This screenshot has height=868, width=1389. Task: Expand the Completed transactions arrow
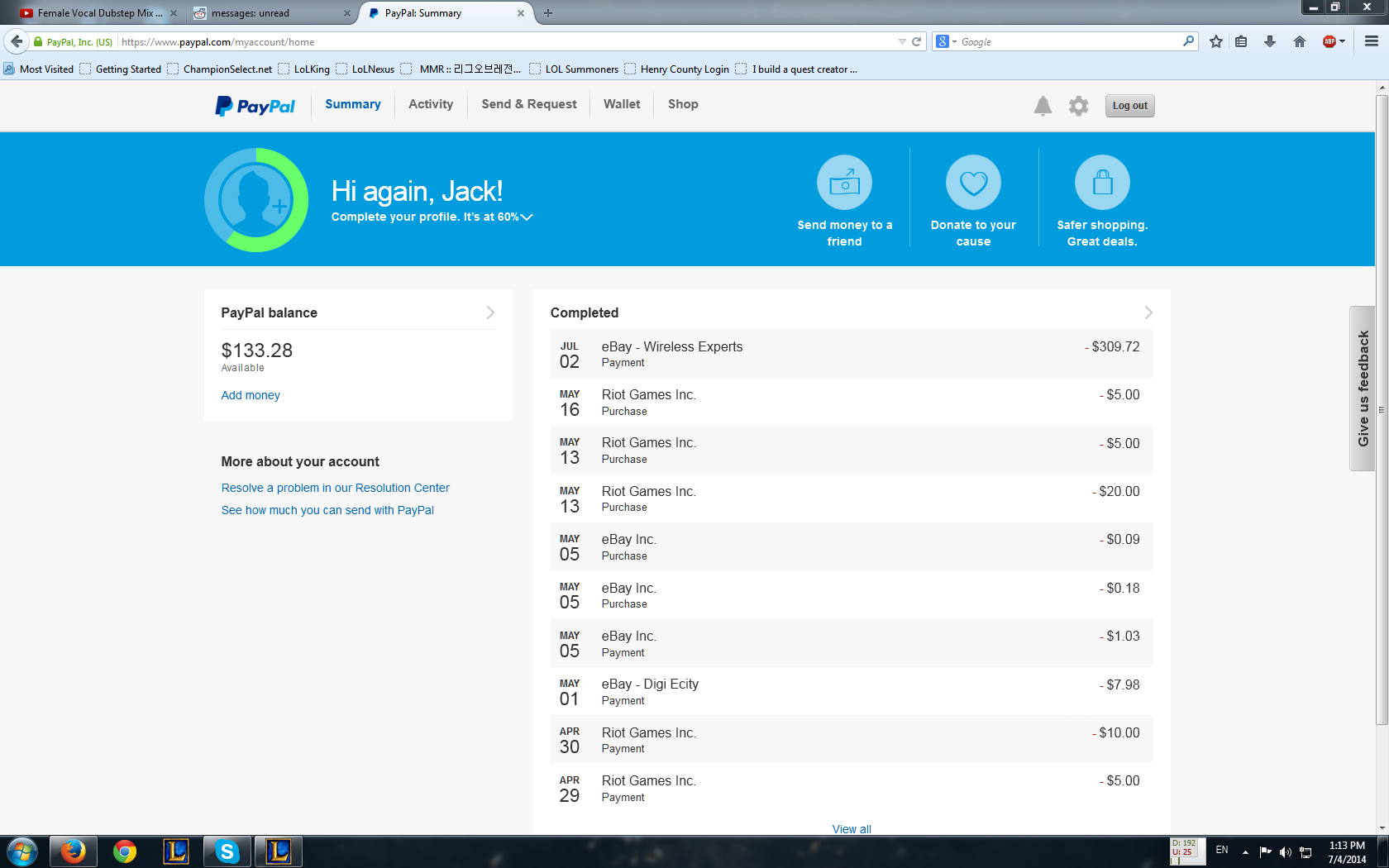1148,312
